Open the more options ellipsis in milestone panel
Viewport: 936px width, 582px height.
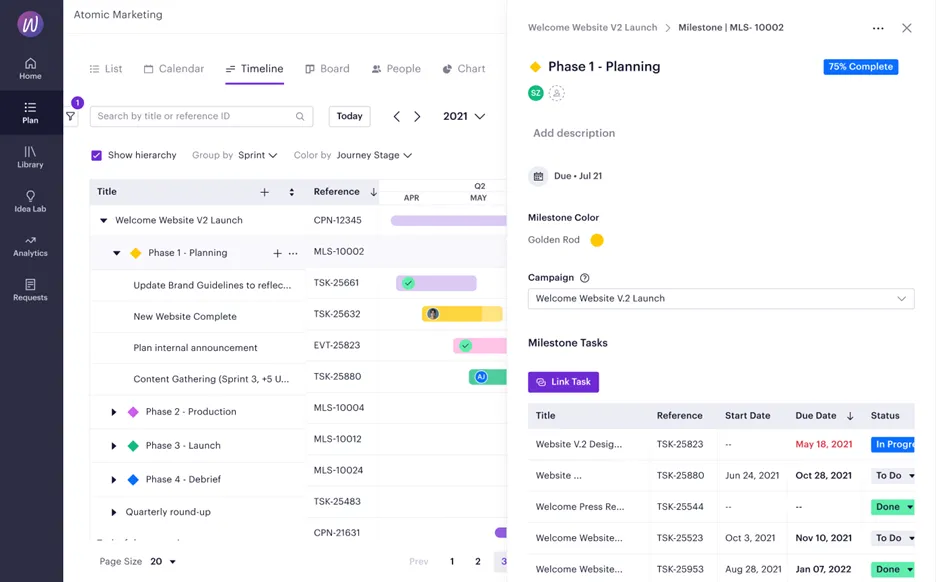878,28
